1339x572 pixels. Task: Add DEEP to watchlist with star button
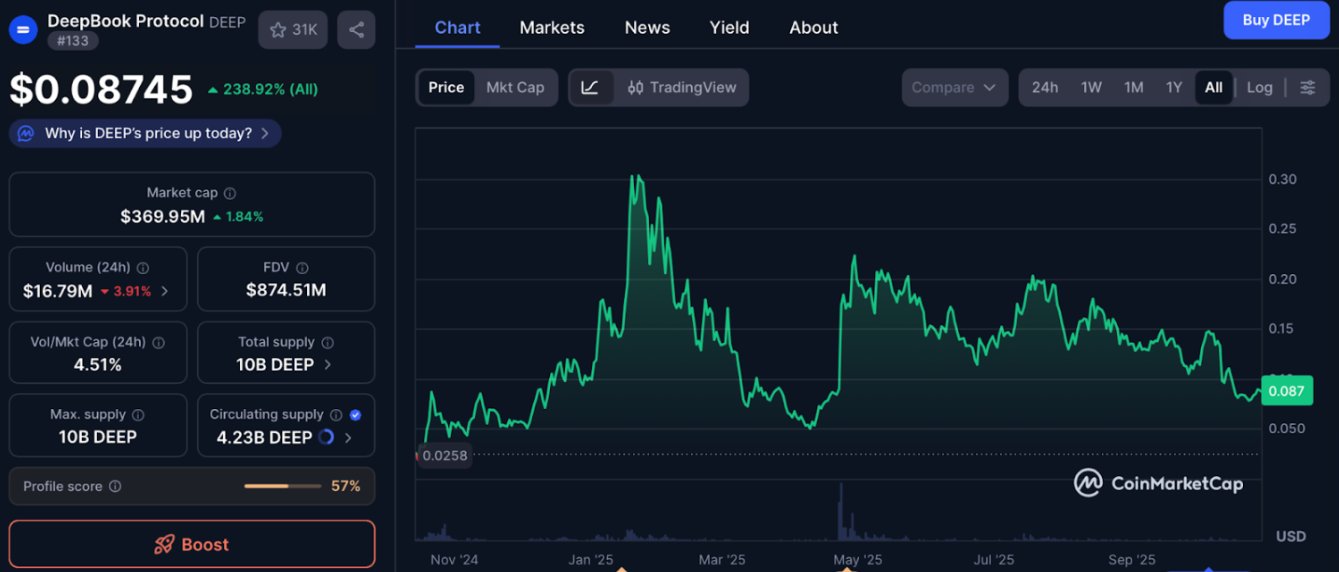(293, 30)
